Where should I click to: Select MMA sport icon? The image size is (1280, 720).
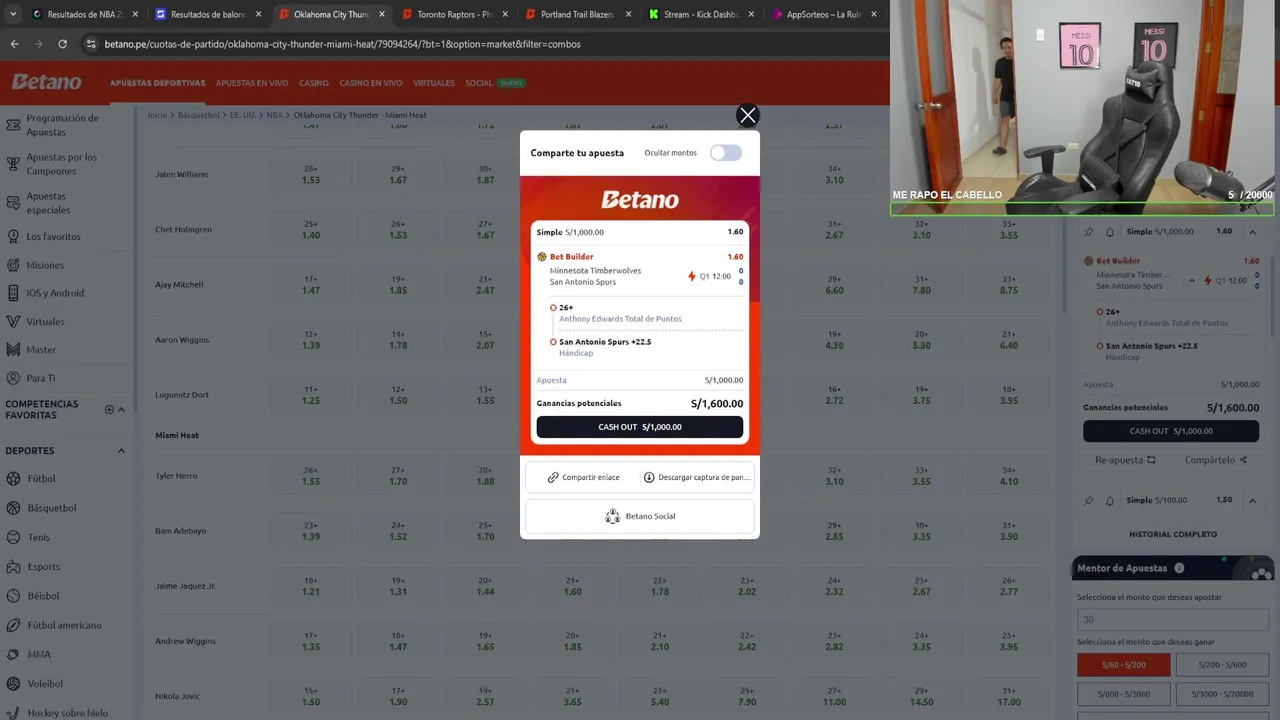pos(13,654)
